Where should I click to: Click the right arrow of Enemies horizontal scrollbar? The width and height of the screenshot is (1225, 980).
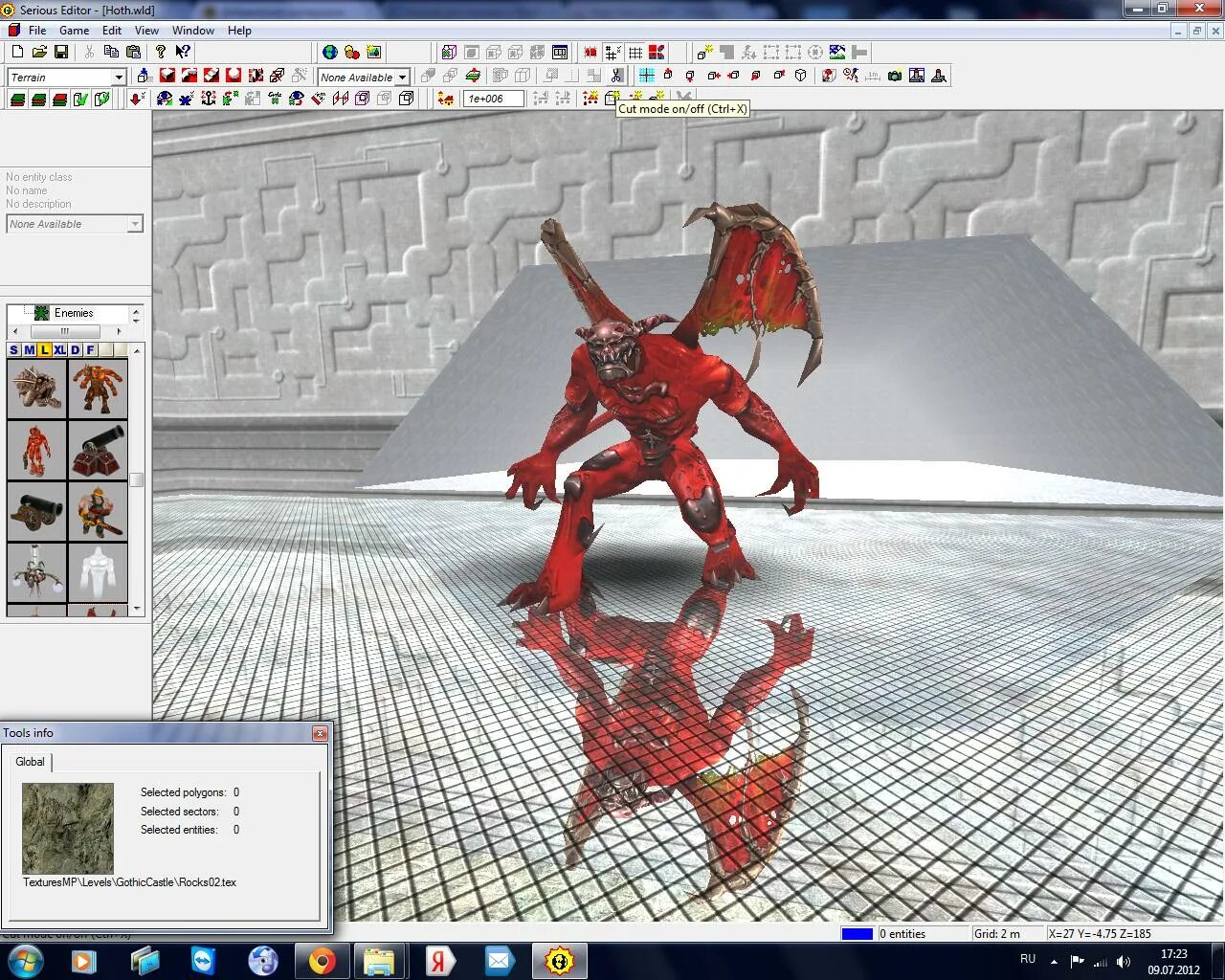(x=119, y=331)
